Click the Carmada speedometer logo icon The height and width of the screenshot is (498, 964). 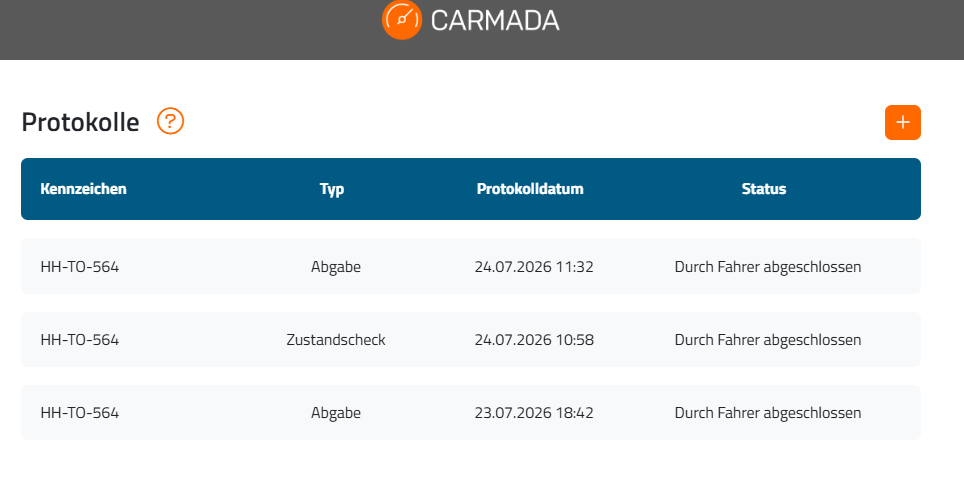[401, 20]
